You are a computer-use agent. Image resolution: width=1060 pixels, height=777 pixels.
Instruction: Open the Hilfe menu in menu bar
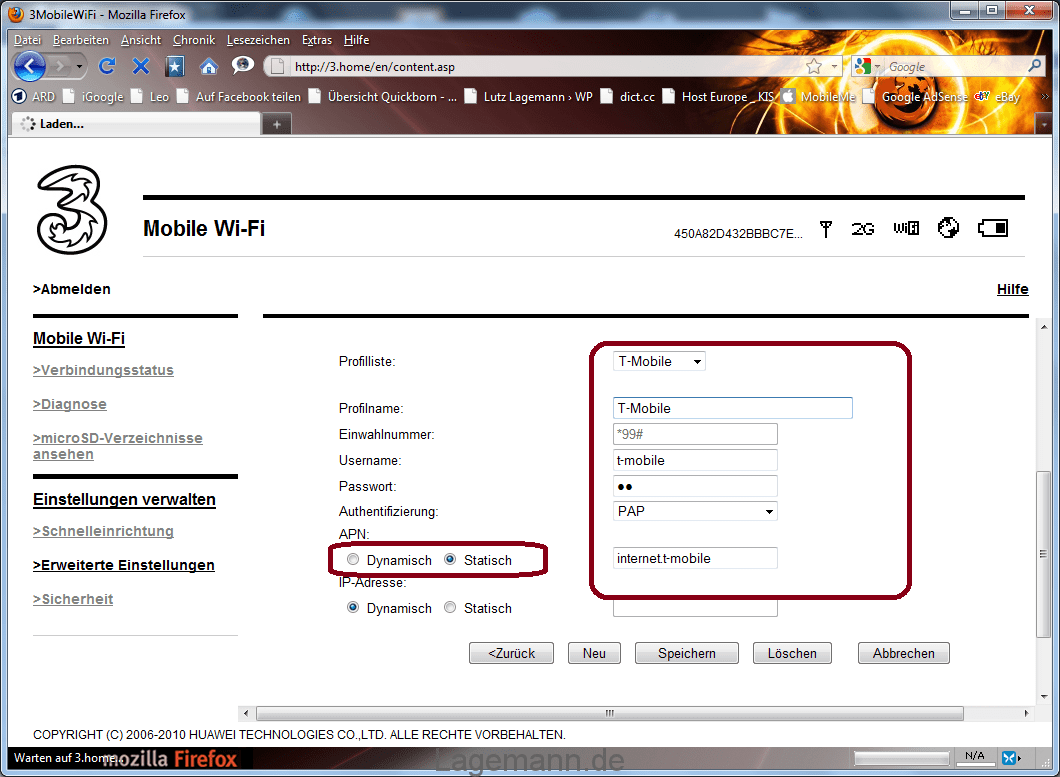[356, 40]
